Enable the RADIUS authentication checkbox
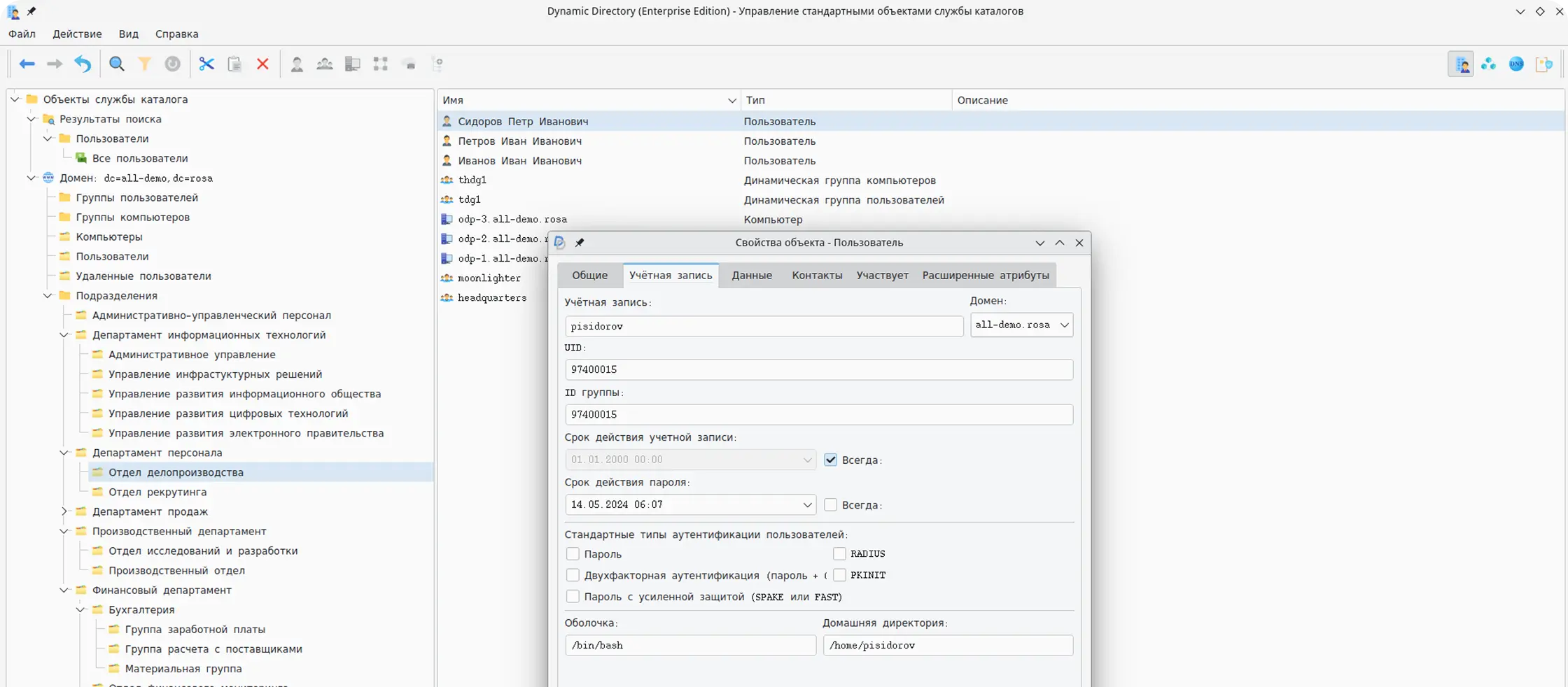The height and width of the screenshot is (687, 1568). (x=839, y=553)
